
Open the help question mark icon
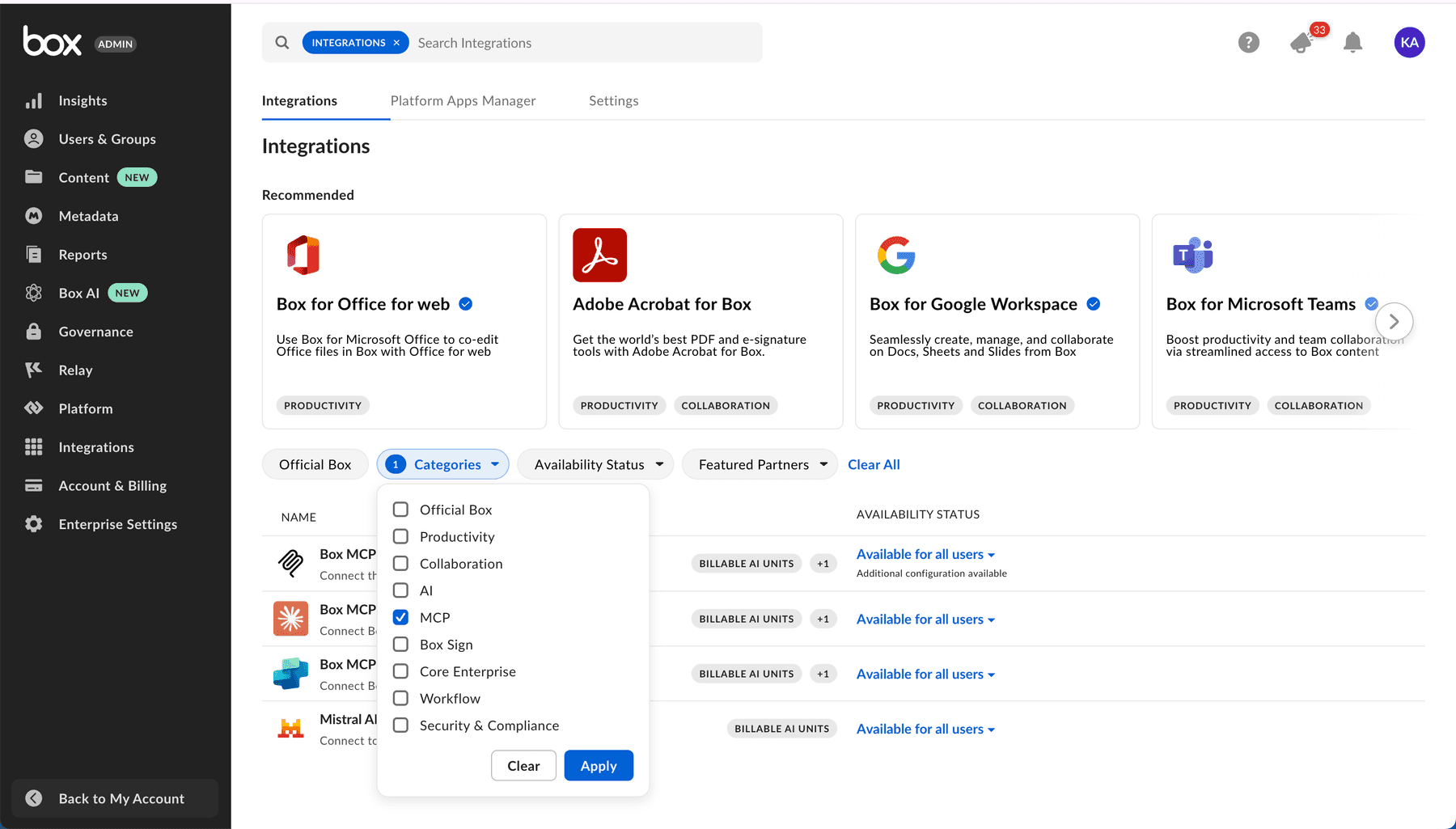[1248, 43]
